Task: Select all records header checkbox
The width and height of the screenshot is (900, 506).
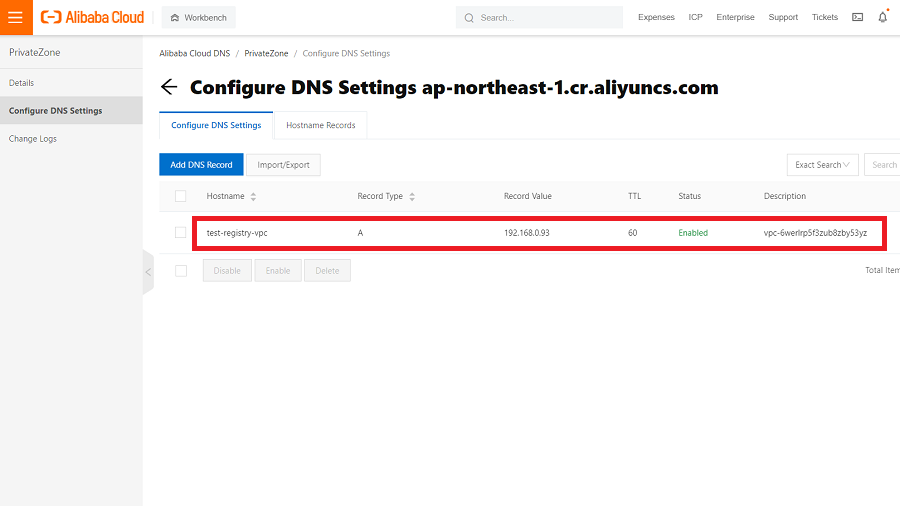Action: [x=181, y=196]
